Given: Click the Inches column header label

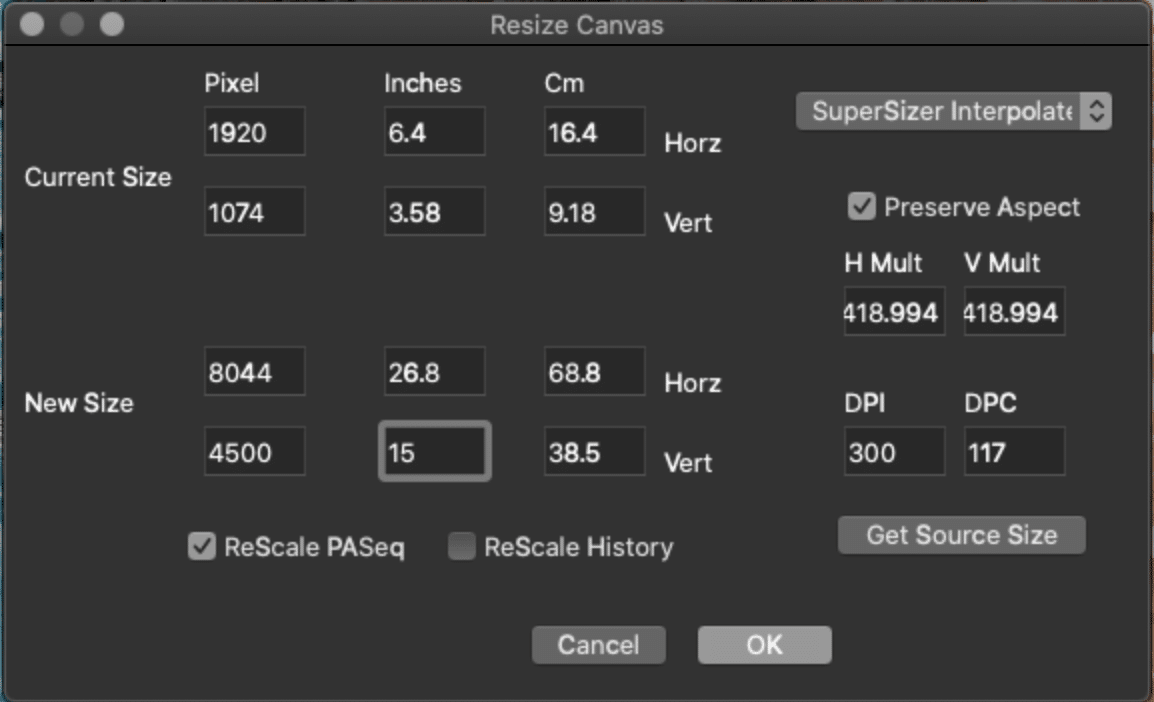Looking at the screenshot, I should 422,83.
